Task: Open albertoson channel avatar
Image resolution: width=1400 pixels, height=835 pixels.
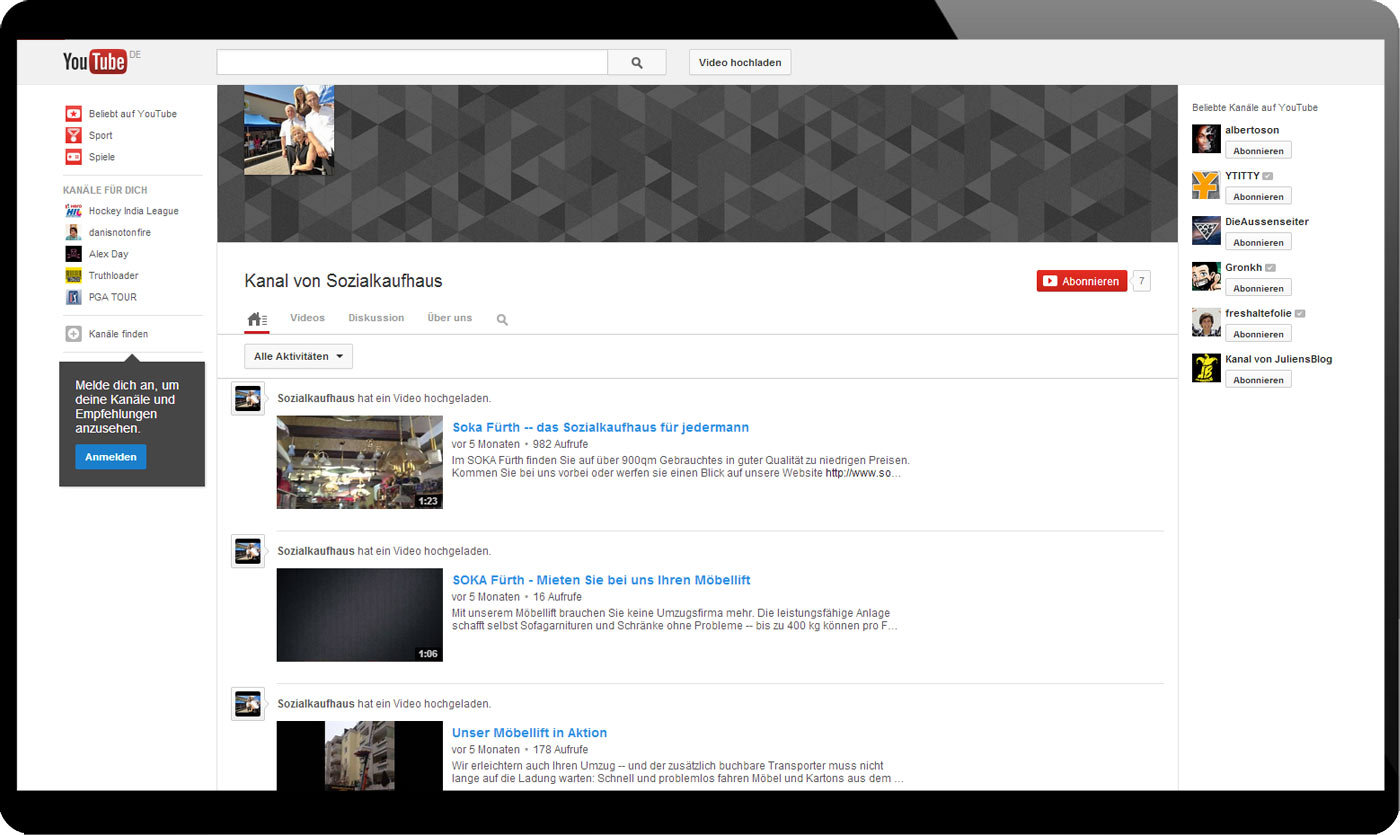Action: click(1206, 139)
